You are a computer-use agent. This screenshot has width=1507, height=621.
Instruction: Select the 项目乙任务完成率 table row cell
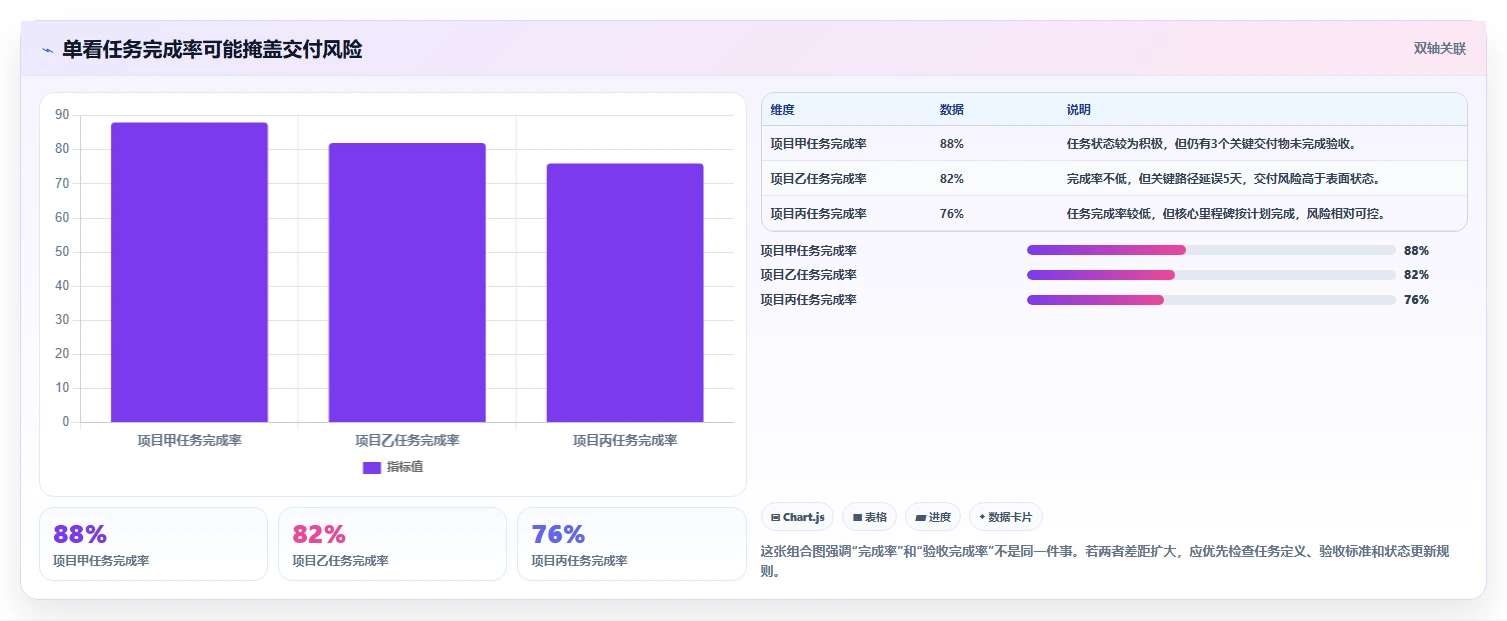point(818,179)
